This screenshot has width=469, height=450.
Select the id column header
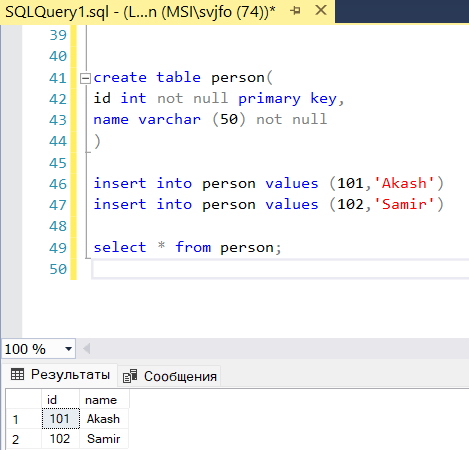[60, 399]
